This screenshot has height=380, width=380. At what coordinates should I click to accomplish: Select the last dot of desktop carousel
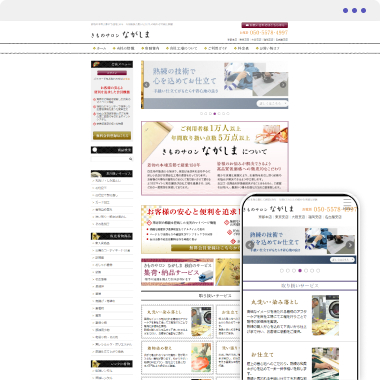coord(228,114)
